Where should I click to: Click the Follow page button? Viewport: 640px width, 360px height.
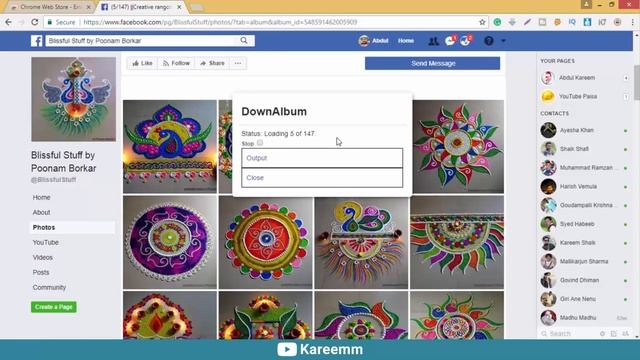[176, 63]
